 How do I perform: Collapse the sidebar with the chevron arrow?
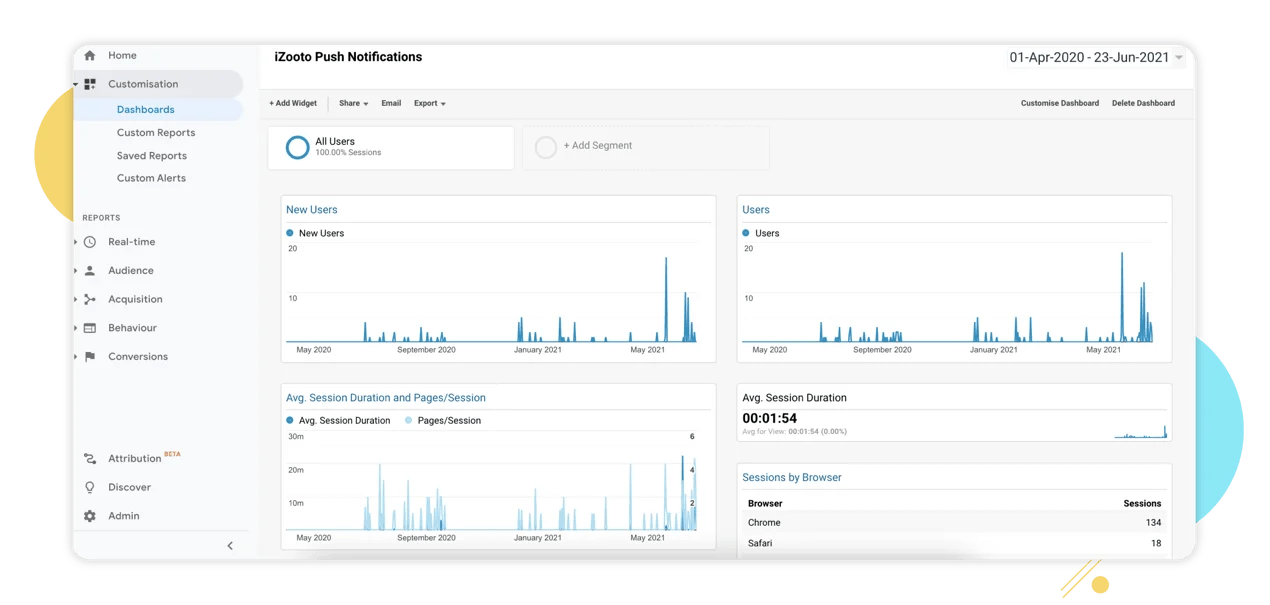tap(230, 546)
